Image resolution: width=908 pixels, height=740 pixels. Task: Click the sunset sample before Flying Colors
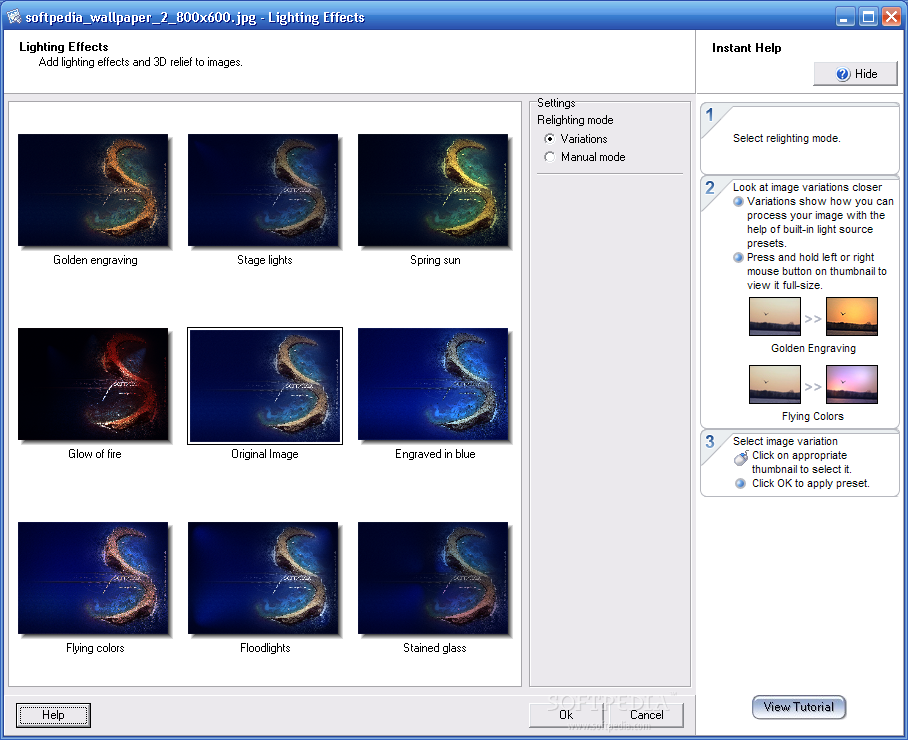click(x=775, y=384)
